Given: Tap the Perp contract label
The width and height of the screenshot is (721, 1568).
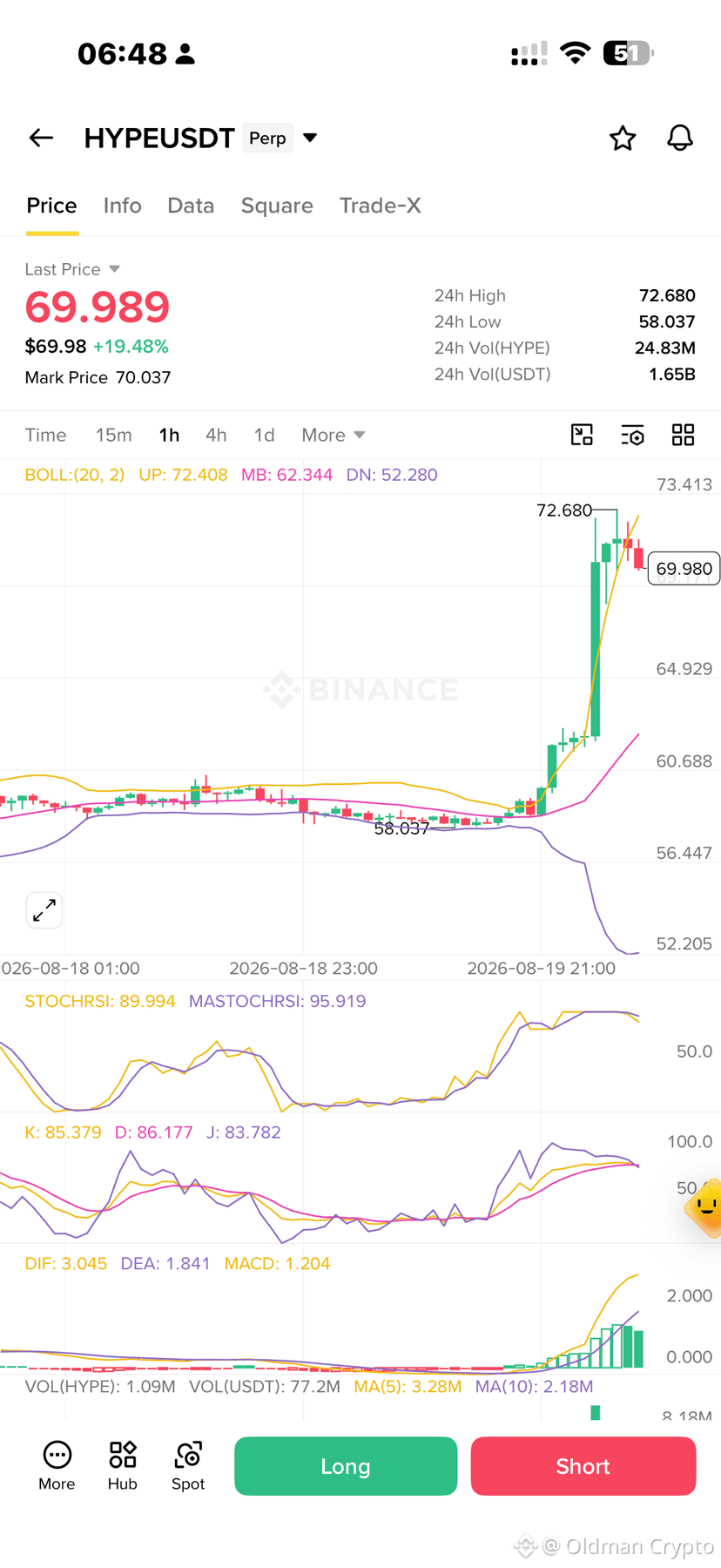Looking at the screenshot, I should 267,138.
